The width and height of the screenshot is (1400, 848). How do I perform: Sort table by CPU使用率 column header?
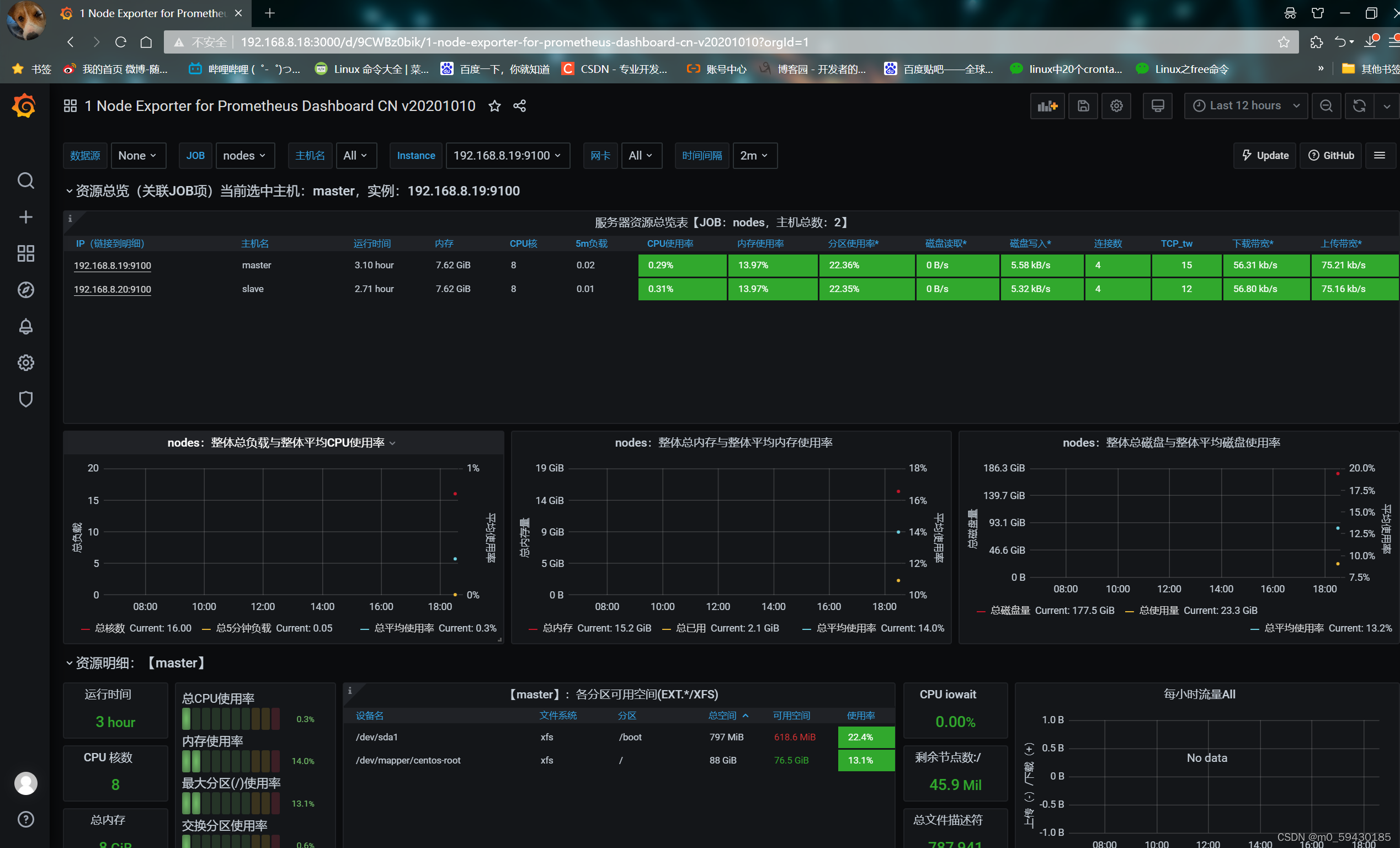tap(670, 244)
